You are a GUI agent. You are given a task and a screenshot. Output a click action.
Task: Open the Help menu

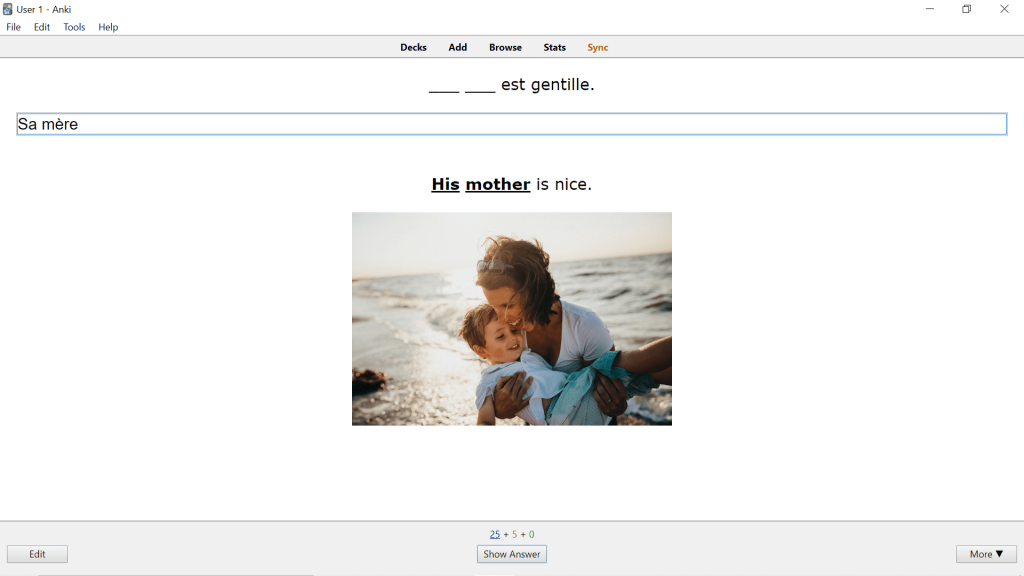[x=108, y=27]
